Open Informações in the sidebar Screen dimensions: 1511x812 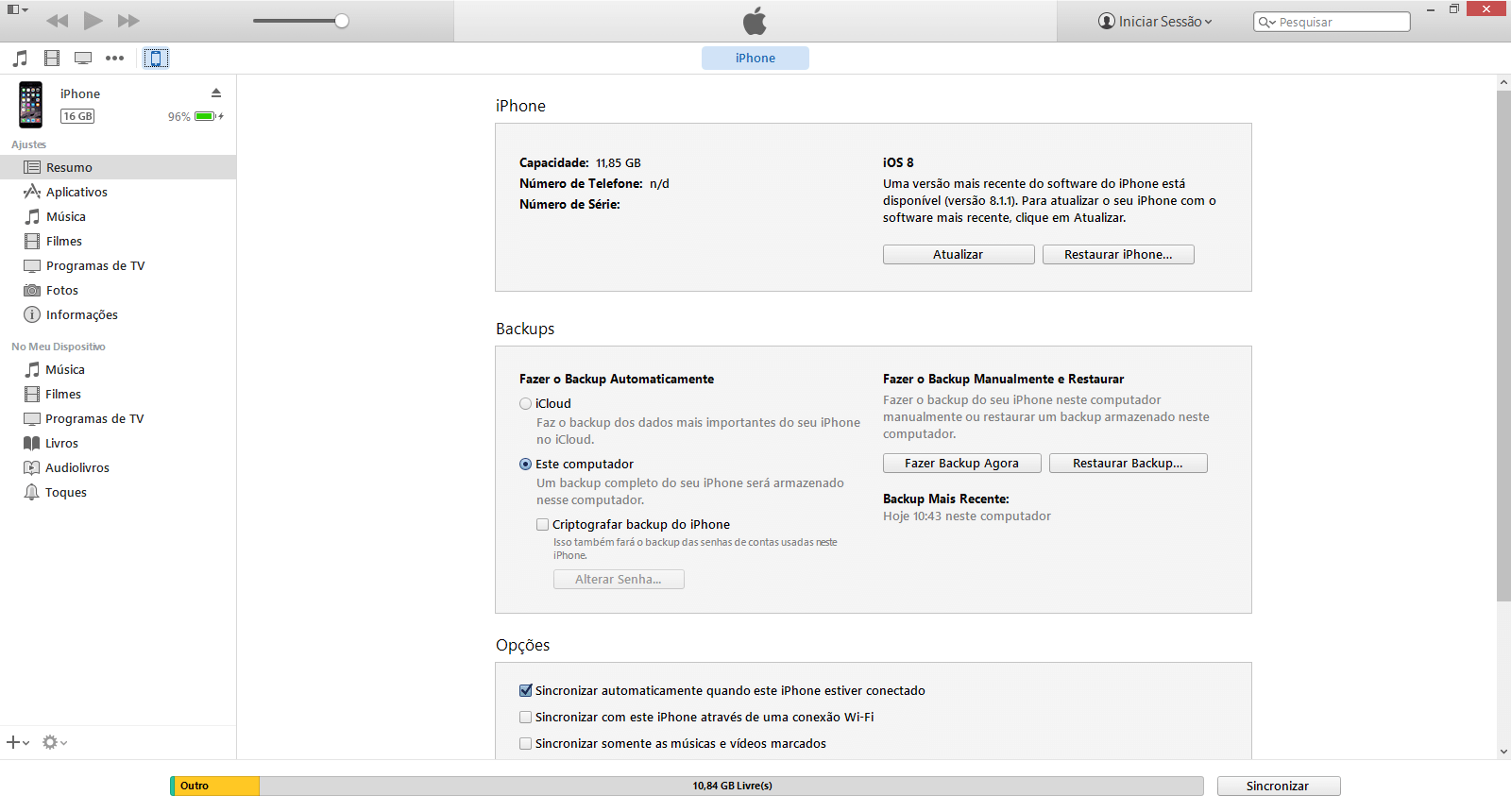[x=118, y=314]
